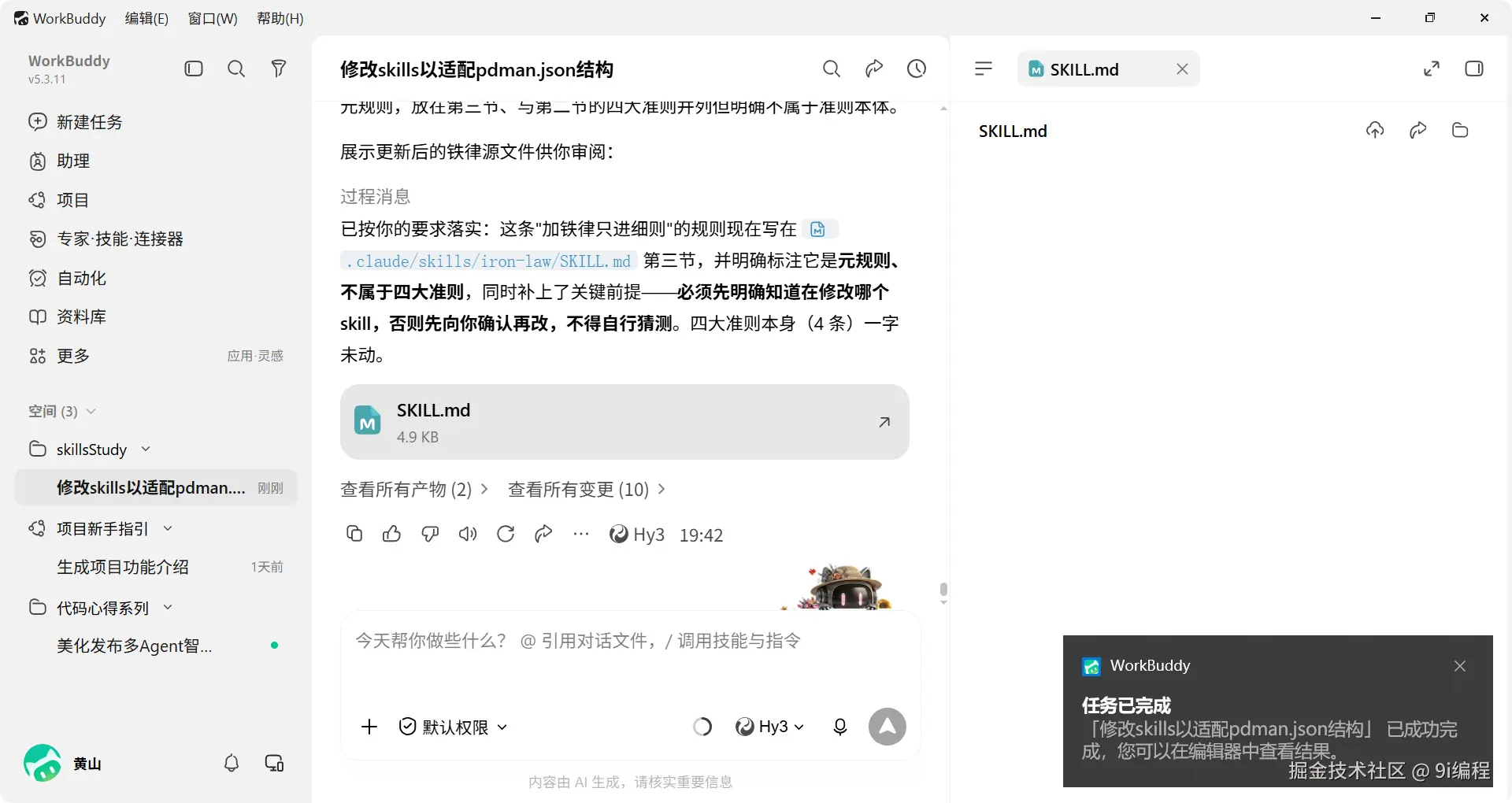Give the reply a thumbs up
The image size is (1512, 803).
pos(391,534)
